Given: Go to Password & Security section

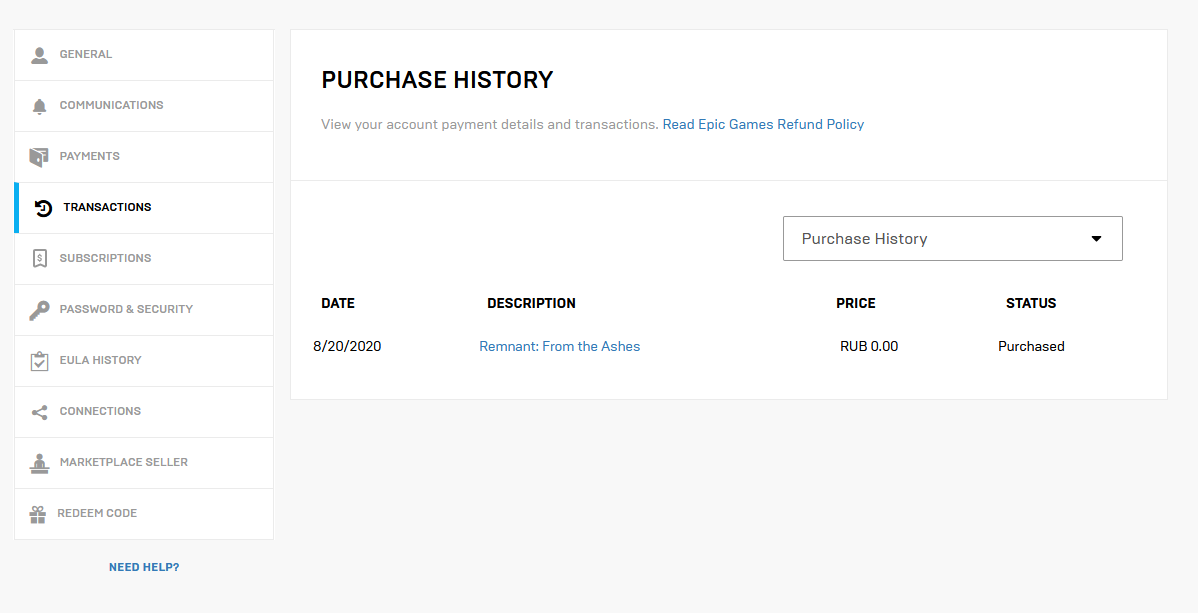Looking at the screenshot, I should click(126, 309).
